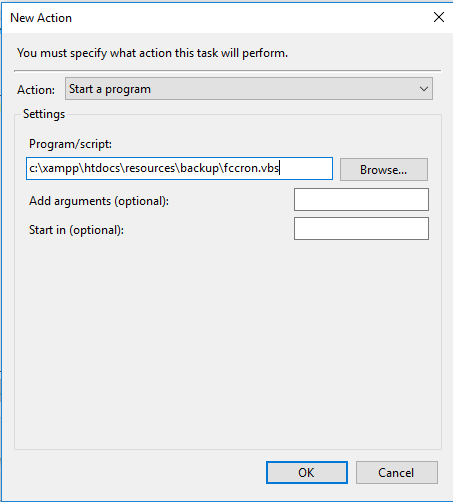Screen dimensions: 453x502
Task: Confirm the new action with OK
Action: click(x=307, y=472)
